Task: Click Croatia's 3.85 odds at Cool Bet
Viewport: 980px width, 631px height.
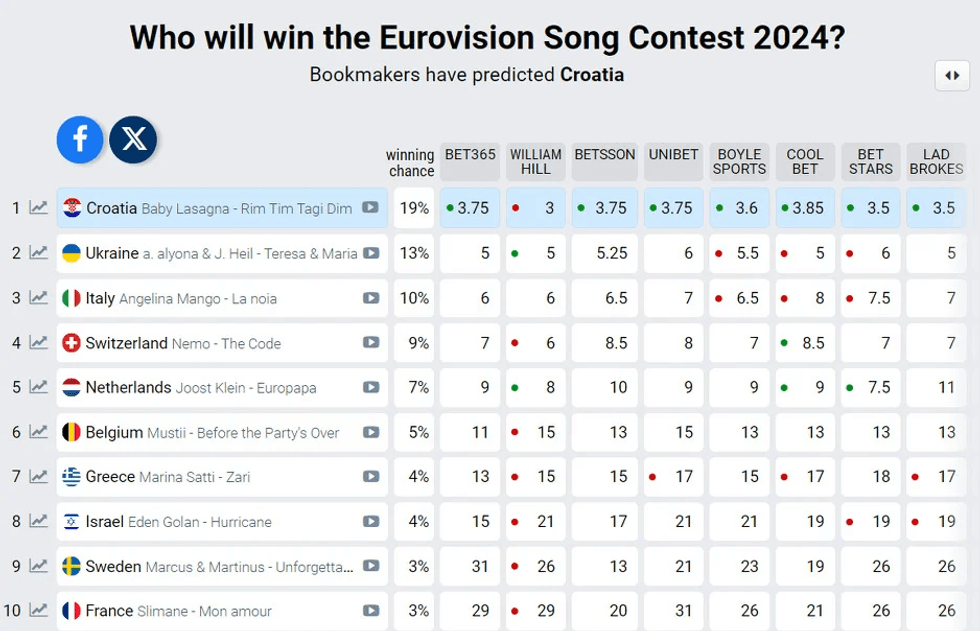Action: [x=804, y=208]
